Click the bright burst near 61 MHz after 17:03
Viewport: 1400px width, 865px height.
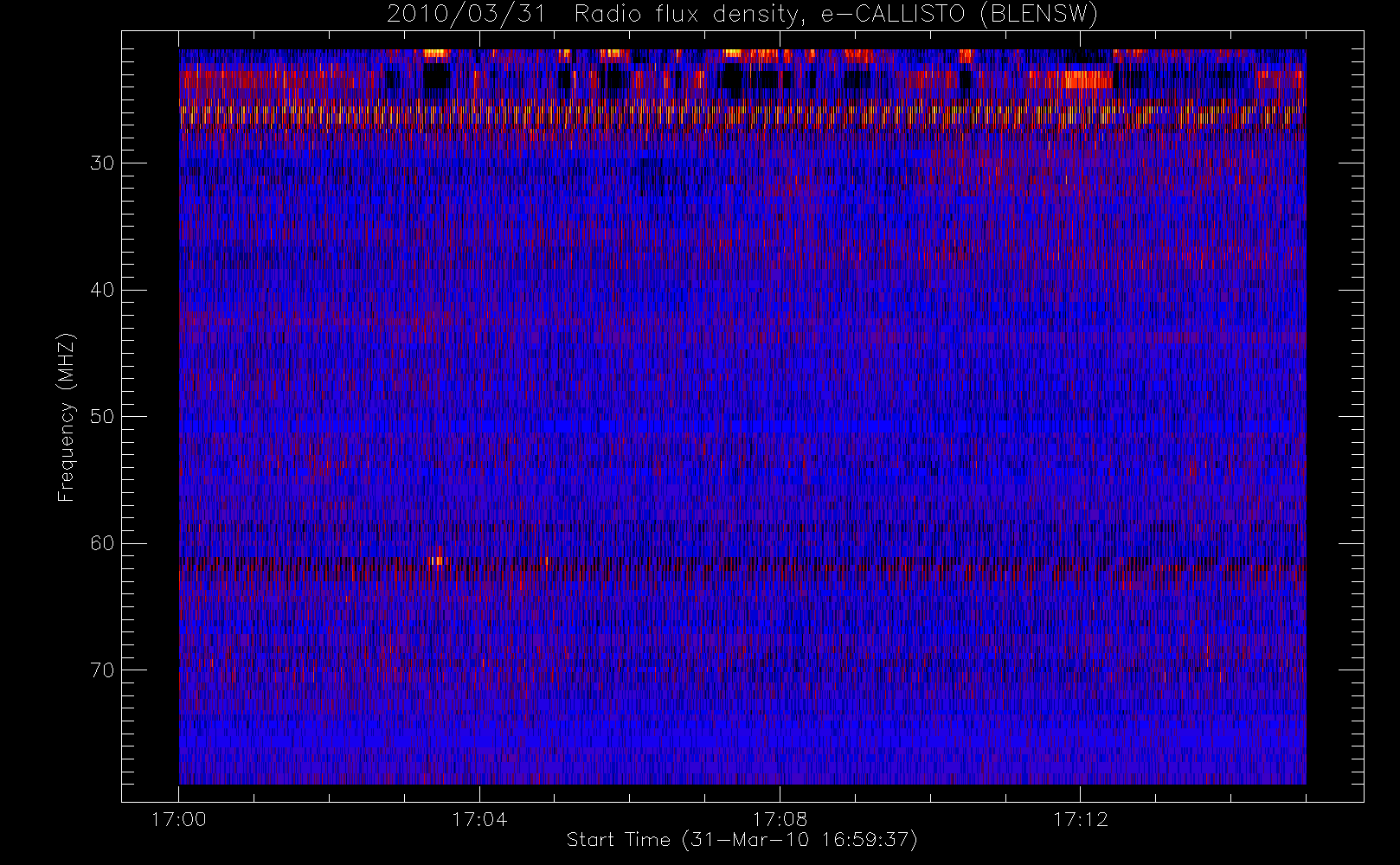coord(438,560)
